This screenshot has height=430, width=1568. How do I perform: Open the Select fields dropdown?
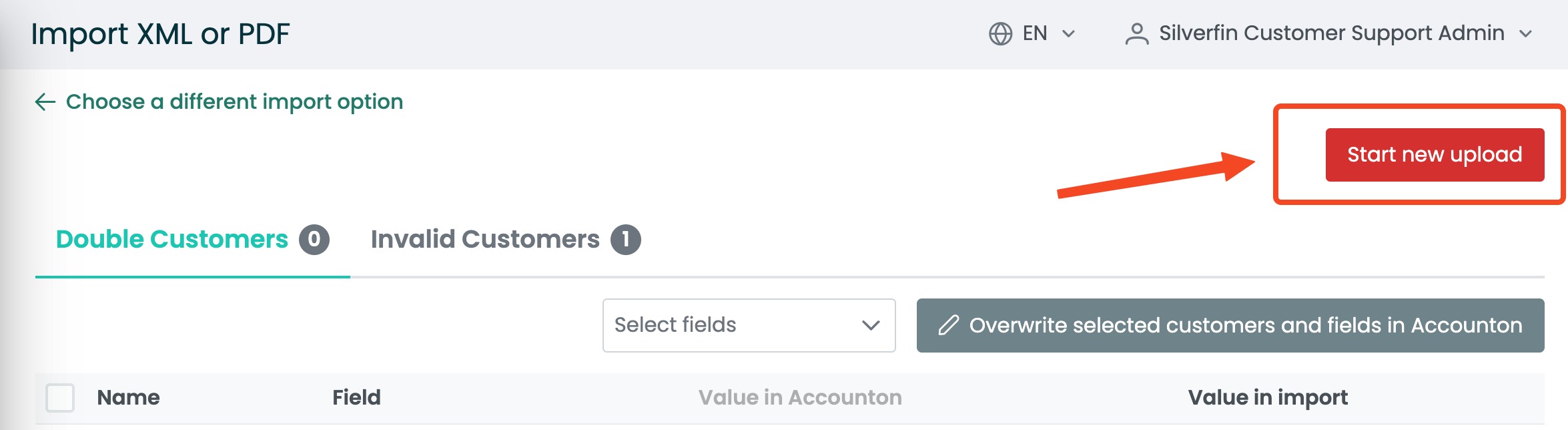749,325
